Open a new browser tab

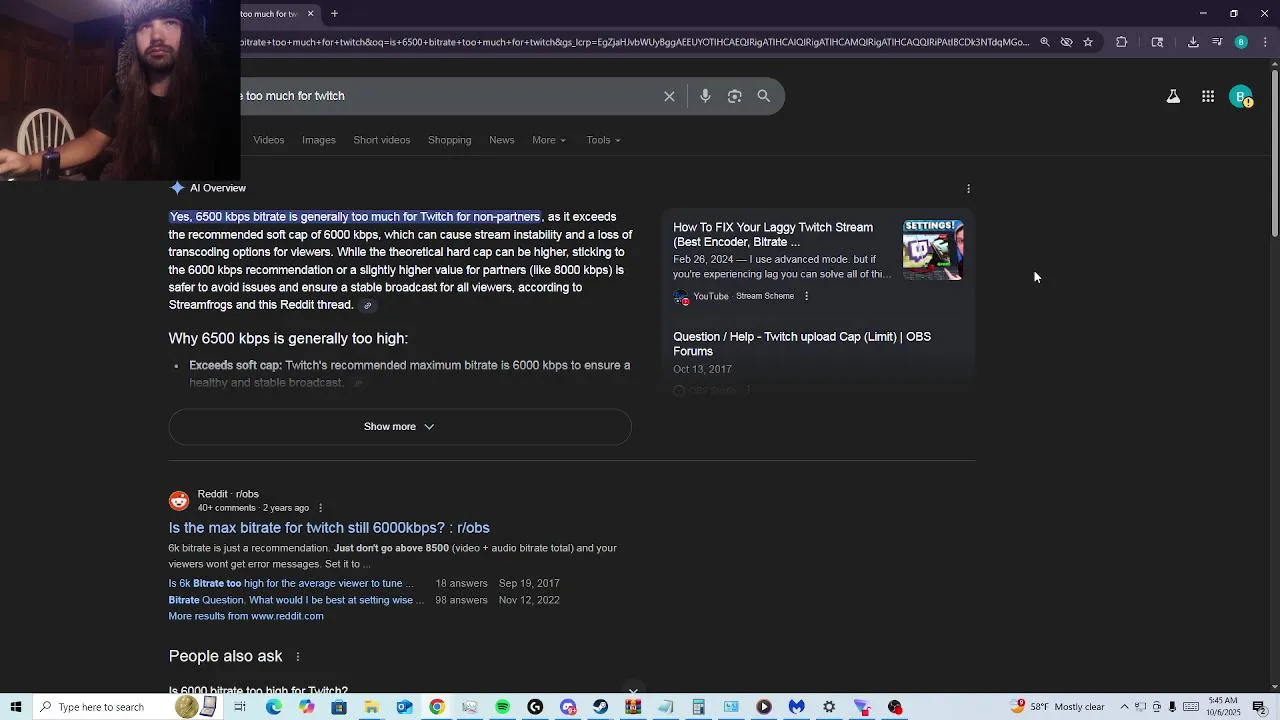click(334, 13)
